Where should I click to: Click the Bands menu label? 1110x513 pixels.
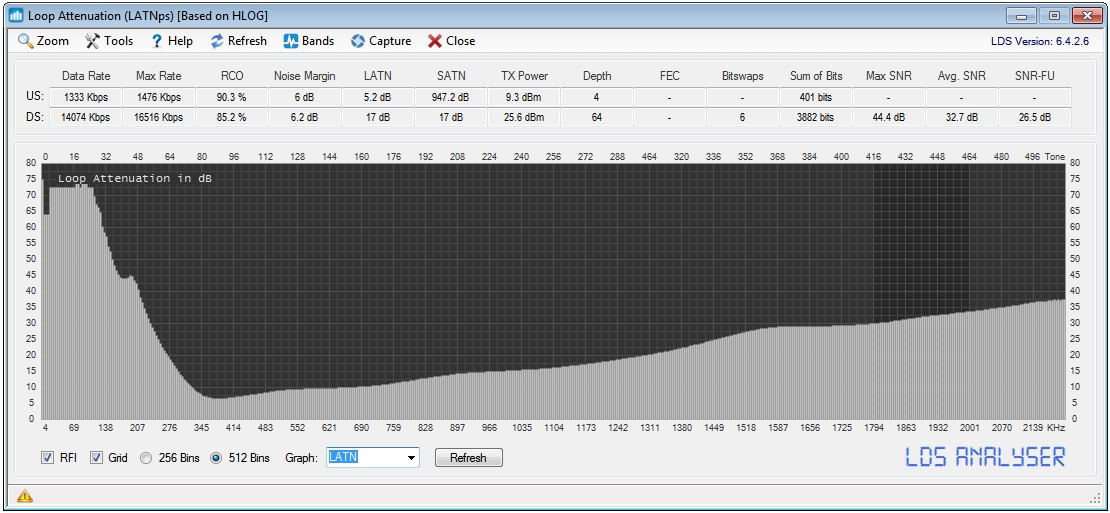tap(318, 41)
